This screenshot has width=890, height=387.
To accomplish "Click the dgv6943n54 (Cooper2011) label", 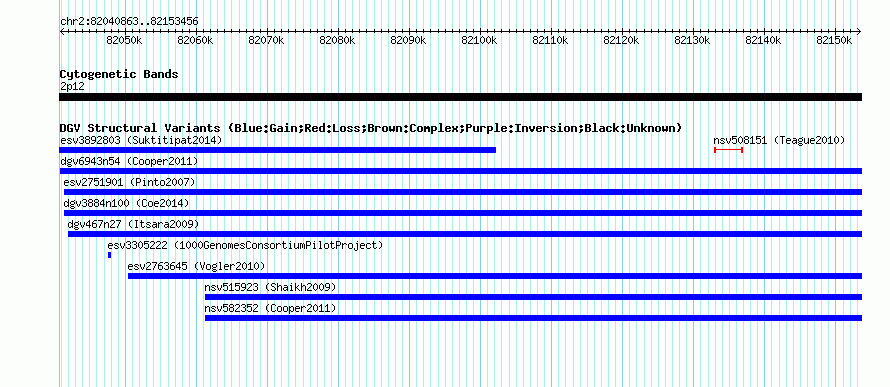I will point(129,161).
